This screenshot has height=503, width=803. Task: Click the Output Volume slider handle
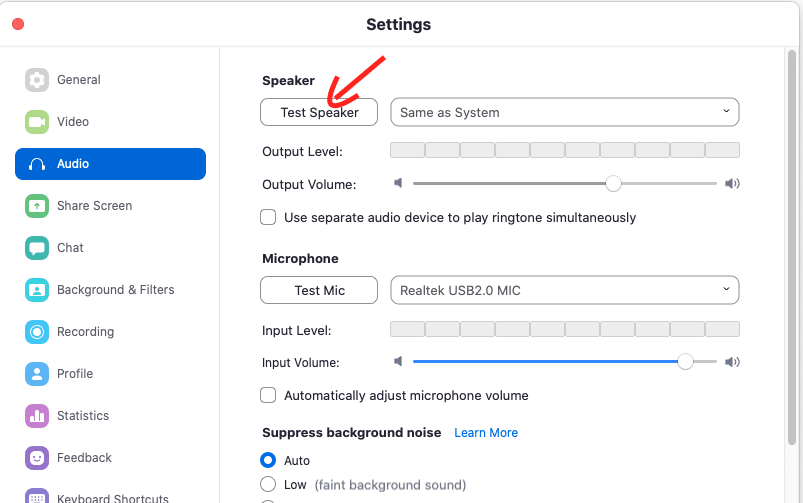click(x=614, y=184)
